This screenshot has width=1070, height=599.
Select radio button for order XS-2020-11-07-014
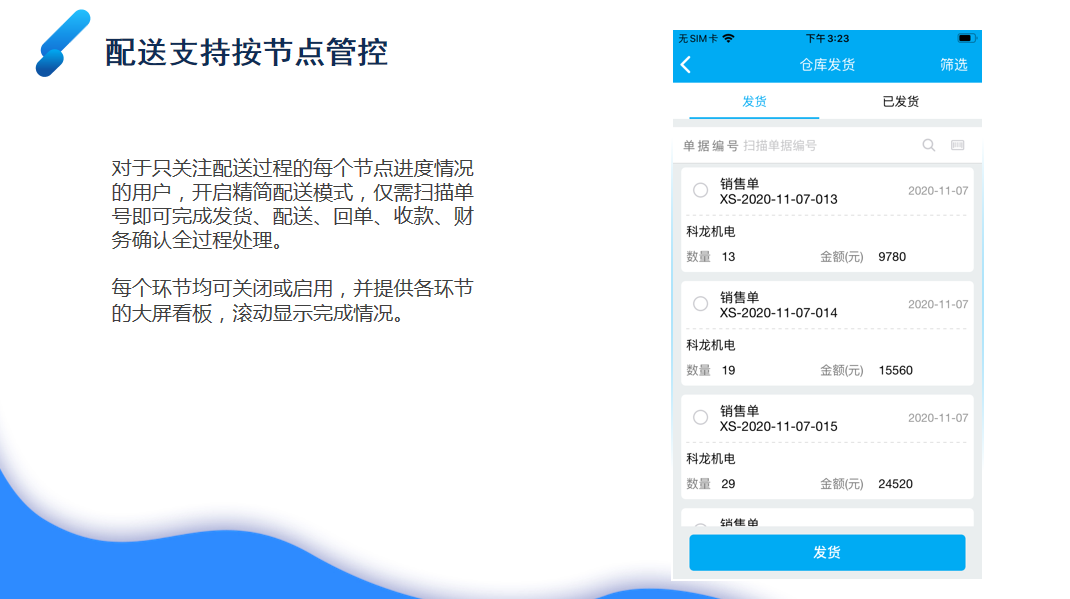pyautogui.click(x=700, y=304)
